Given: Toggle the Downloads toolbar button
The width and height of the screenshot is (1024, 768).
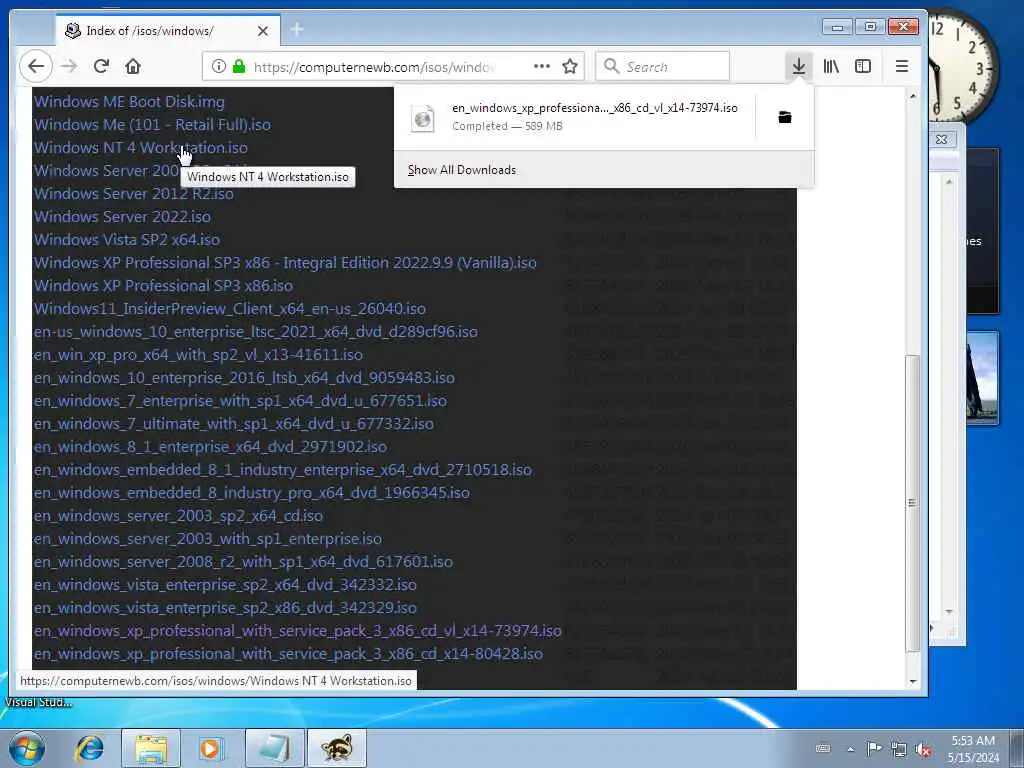Looking at the screenshot, I should click(798, 66).
